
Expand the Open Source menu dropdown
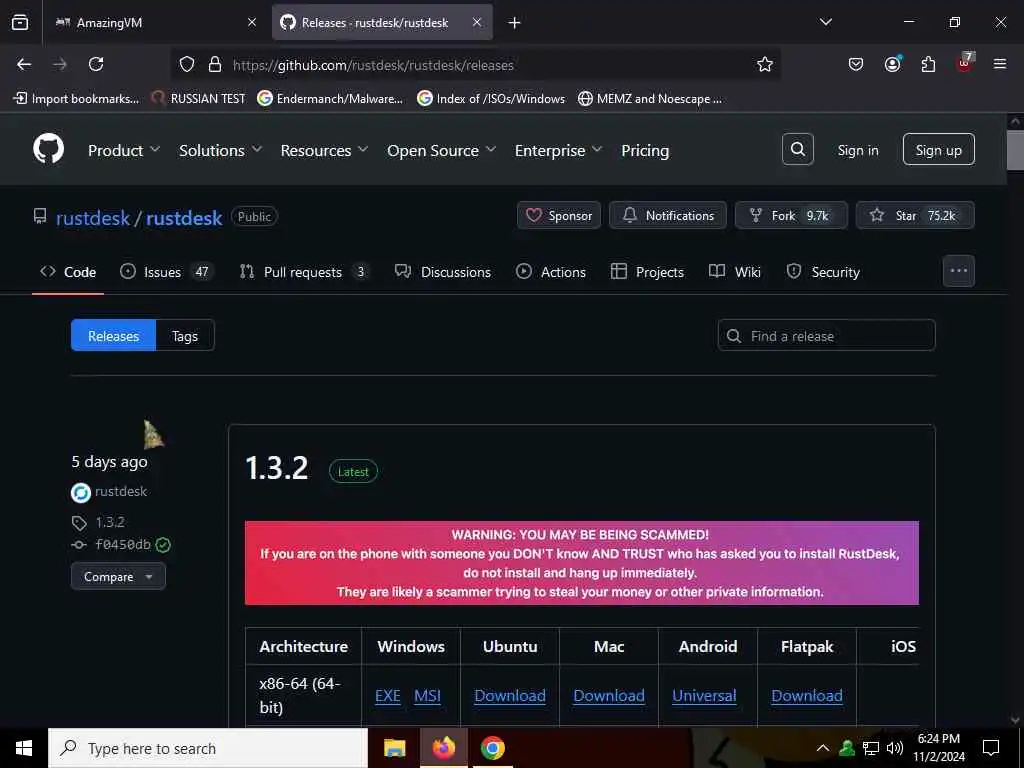(x=441, y=150)
